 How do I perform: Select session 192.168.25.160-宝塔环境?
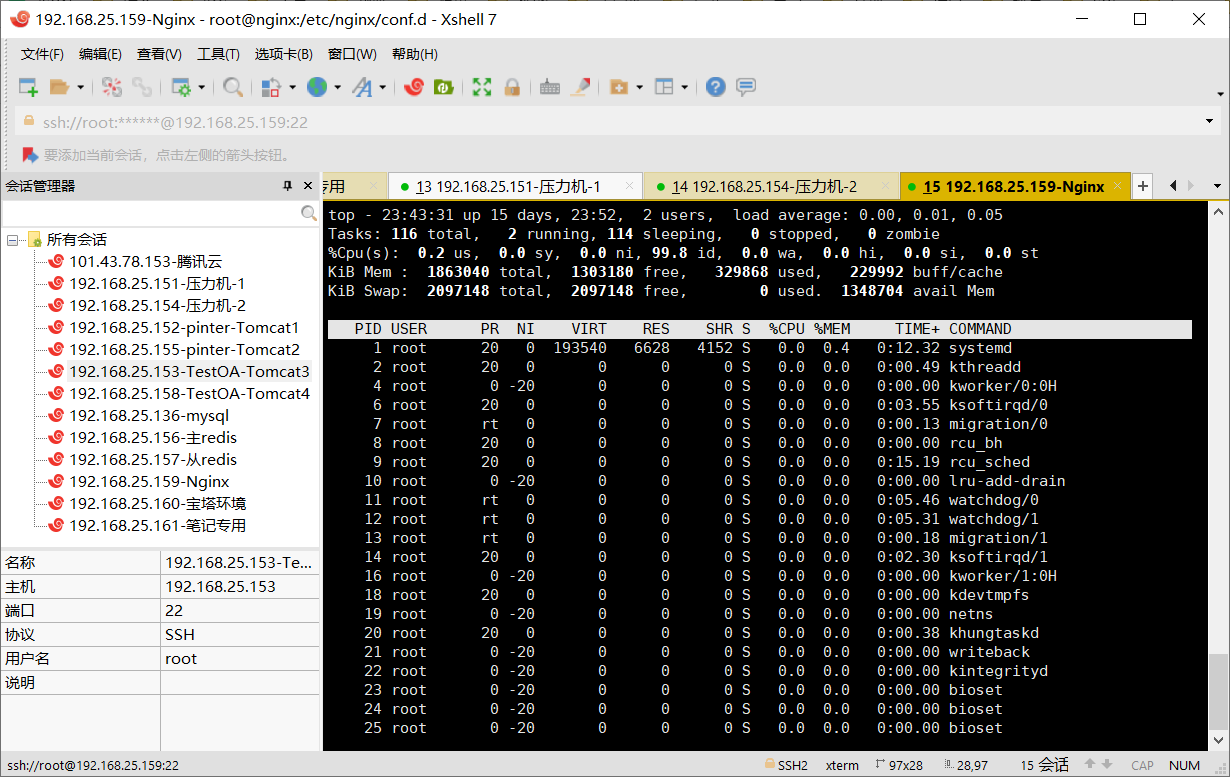pos(157,504)
